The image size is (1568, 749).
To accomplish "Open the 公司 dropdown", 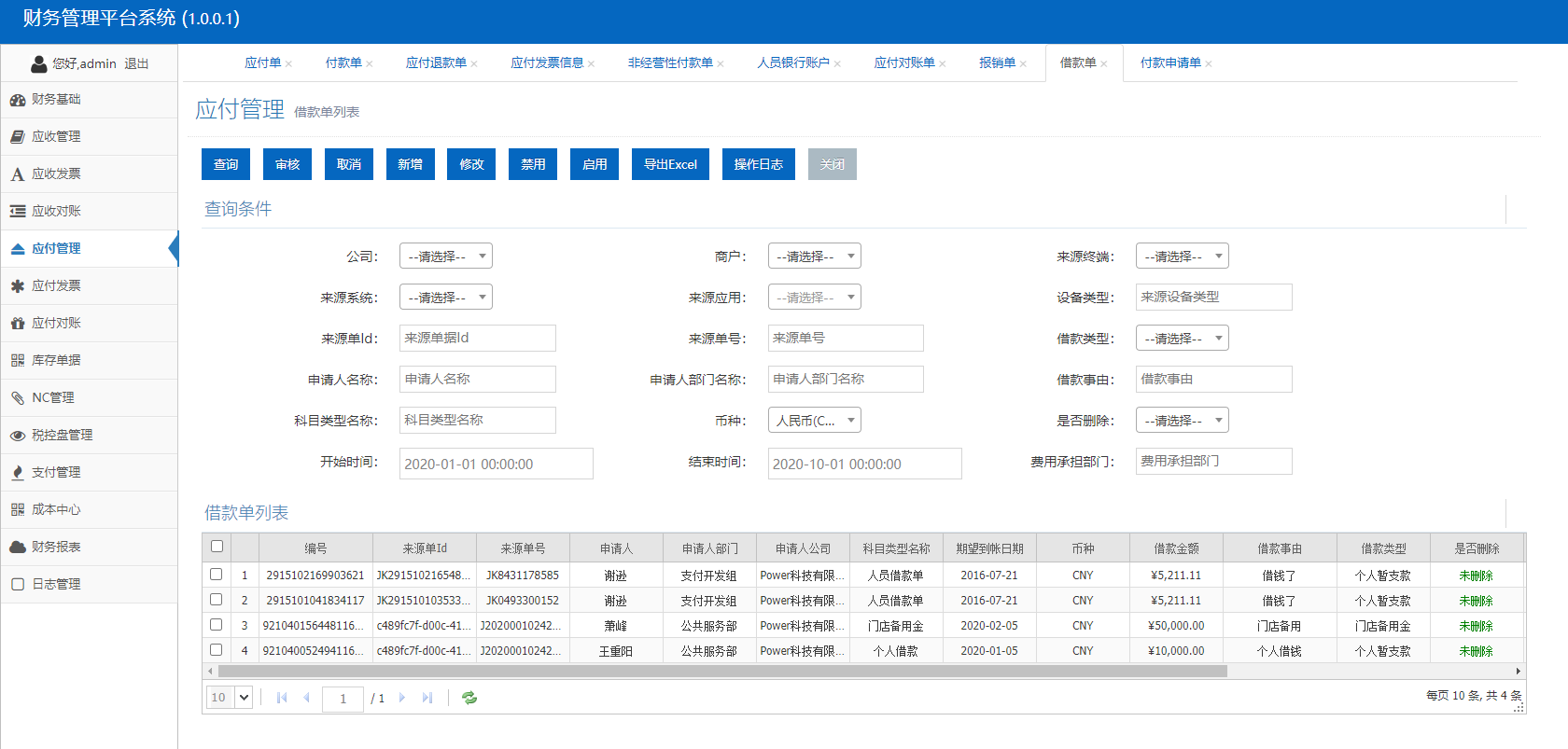I will click(x=446, y=257).
